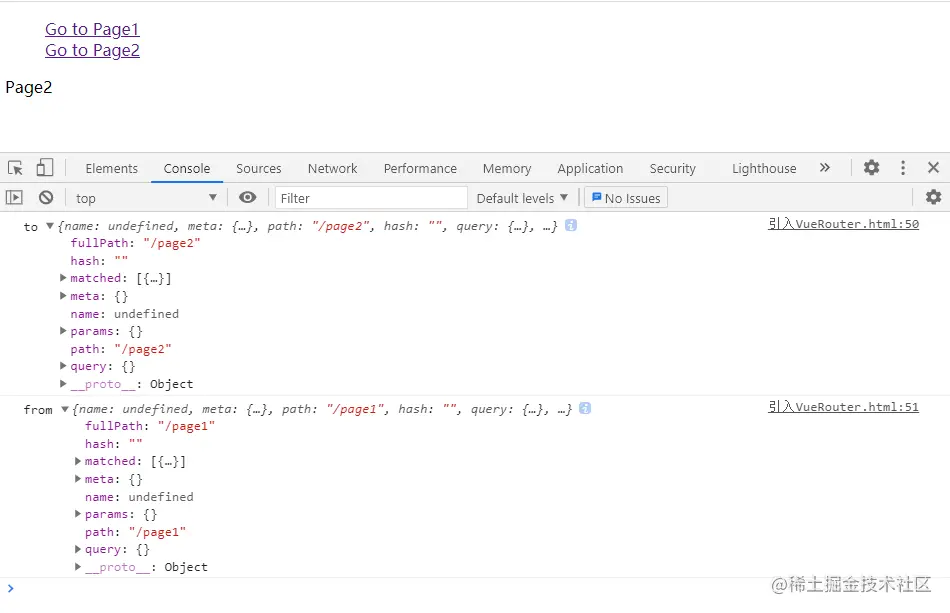The image size is (950, 613).
Task: Follow the Go to Page2 link
Action: (92, 50)
